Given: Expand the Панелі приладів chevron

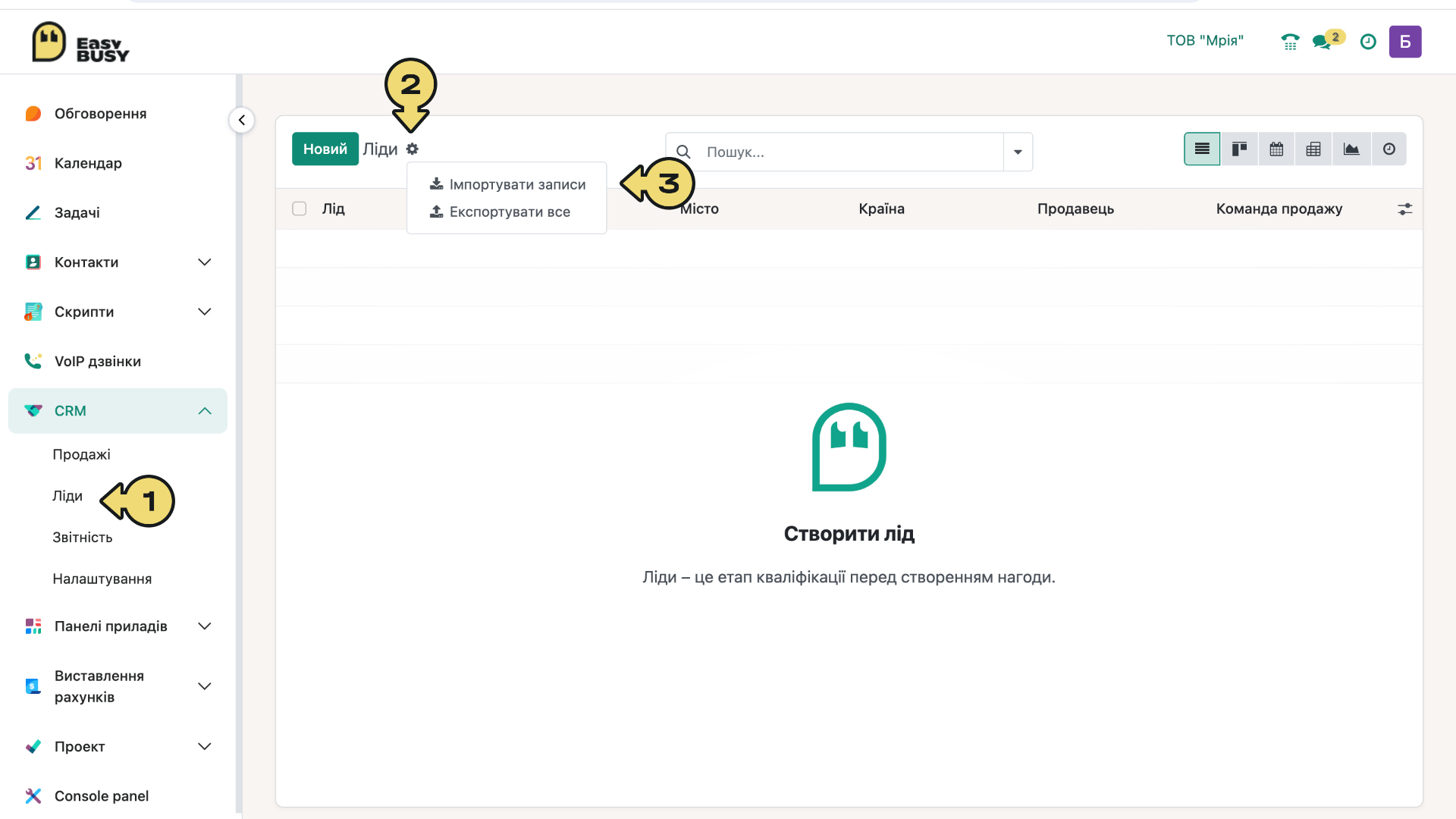Looking at the screenshot, I should click(205, 626).
